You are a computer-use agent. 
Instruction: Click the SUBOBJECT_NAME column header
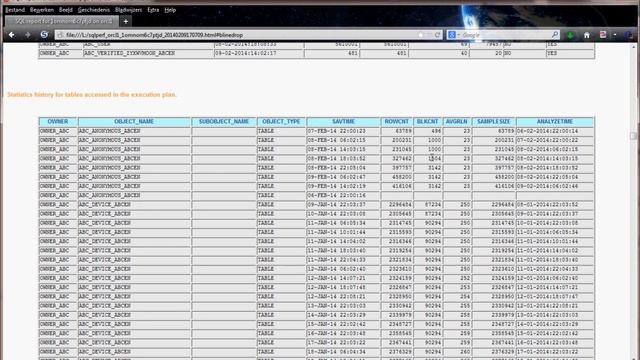point(224,122)
